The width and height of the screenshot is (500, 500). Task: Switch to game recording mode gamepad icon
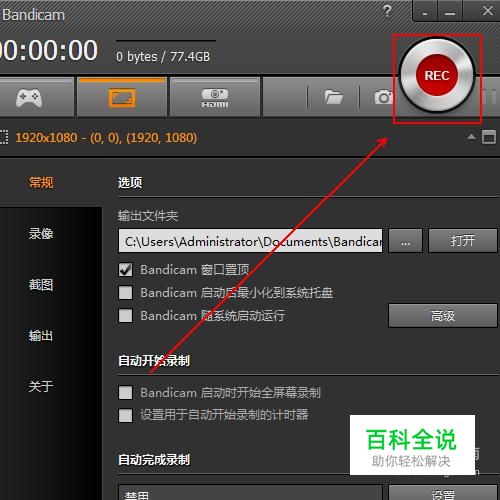(x=29, y=98)
